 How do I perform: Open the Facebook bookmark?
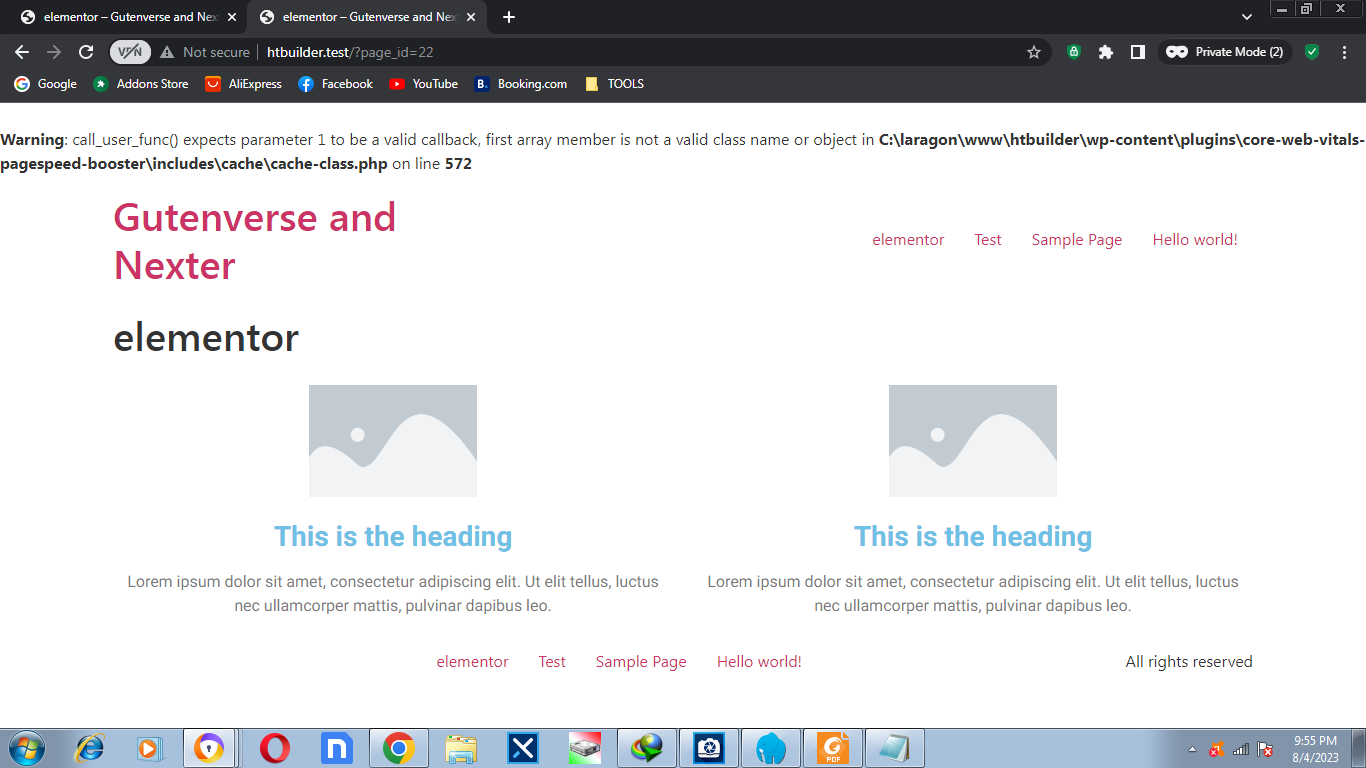[x=335, y=84]
